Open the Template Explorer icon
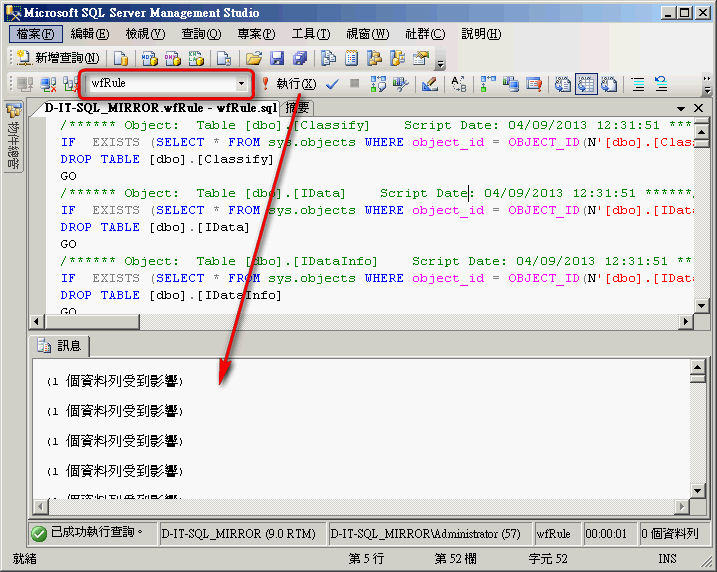 [397, 58]
